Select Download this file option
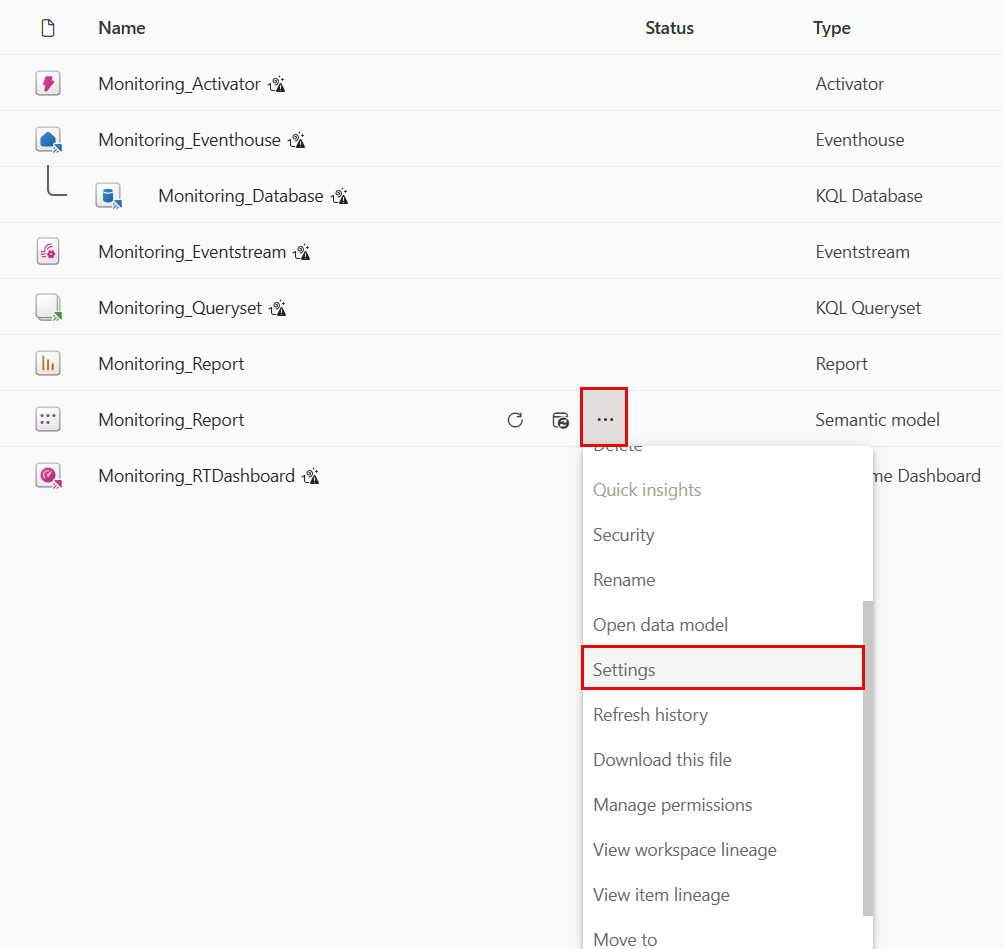Screen dimensions: 1004x949 [x=662, y=759]
